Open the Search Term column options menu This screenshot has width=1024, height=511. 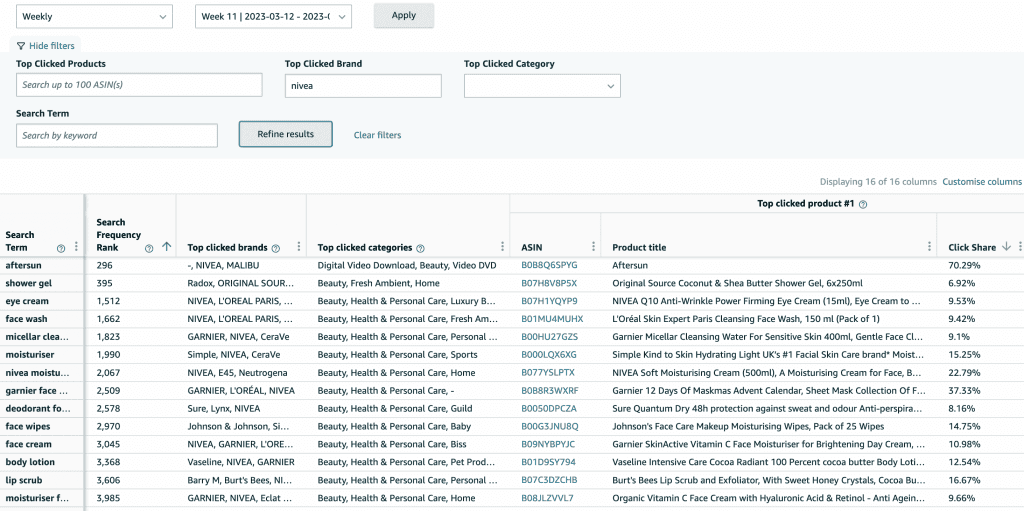tap(77, 247)
